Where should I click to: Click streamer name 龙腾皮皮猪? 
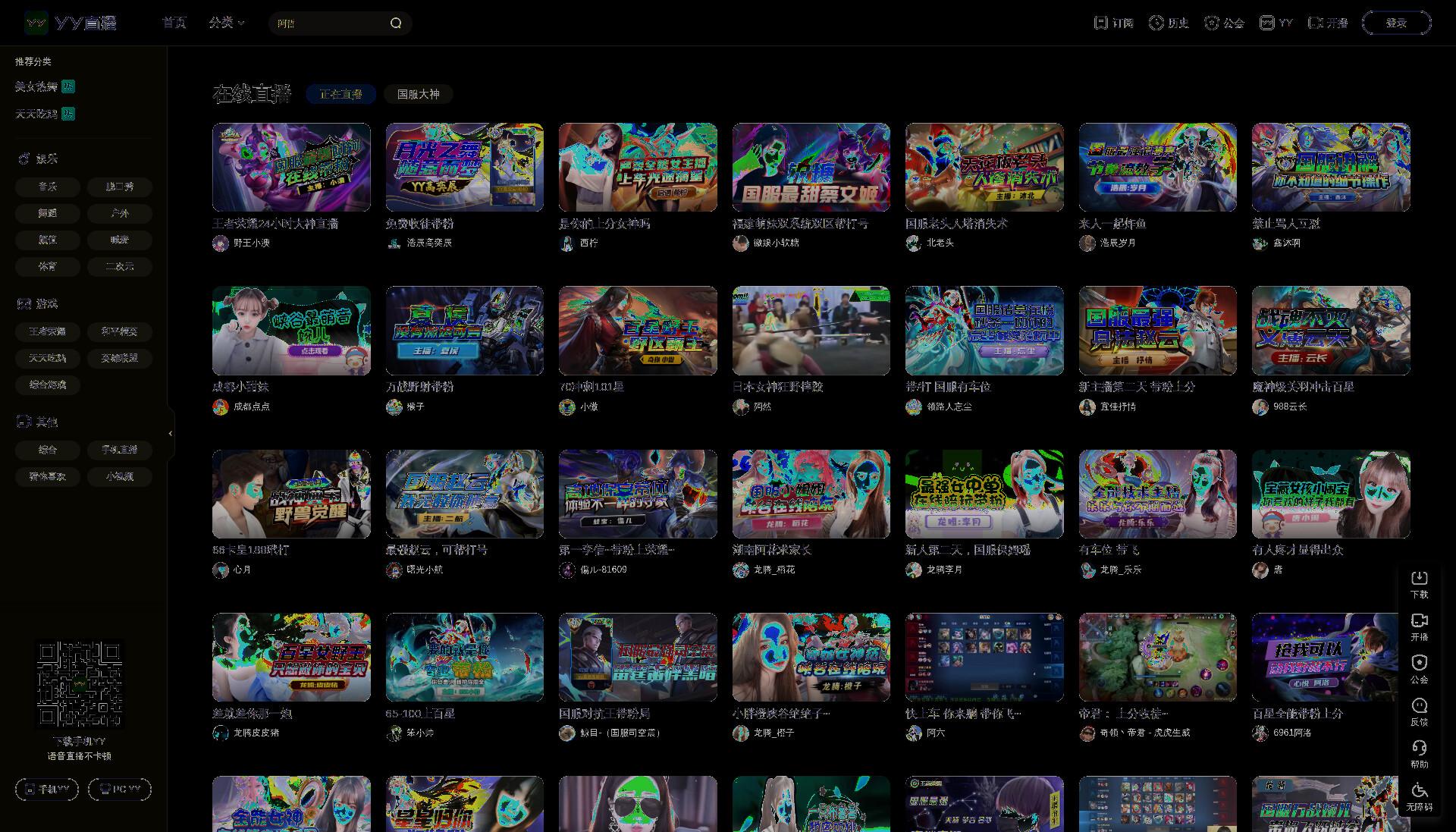click(256, 733)
